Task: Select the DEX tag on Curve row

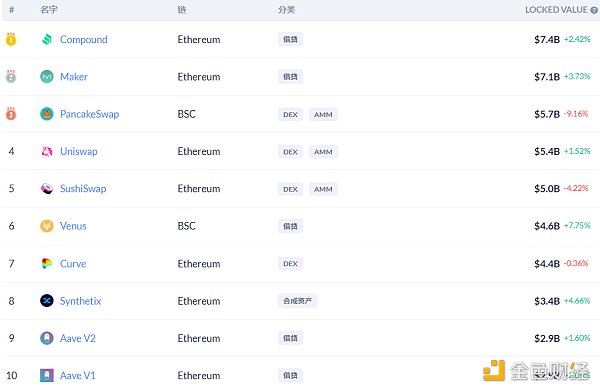Action: pos(290,264)
